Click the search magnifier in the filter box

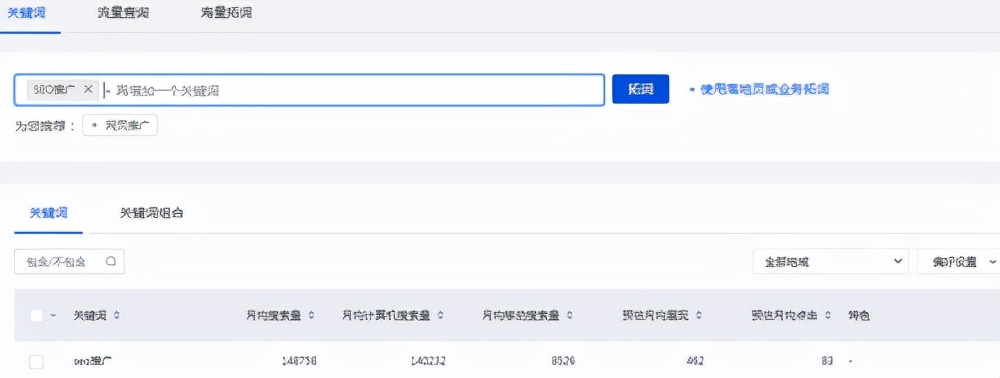(111, 261)
